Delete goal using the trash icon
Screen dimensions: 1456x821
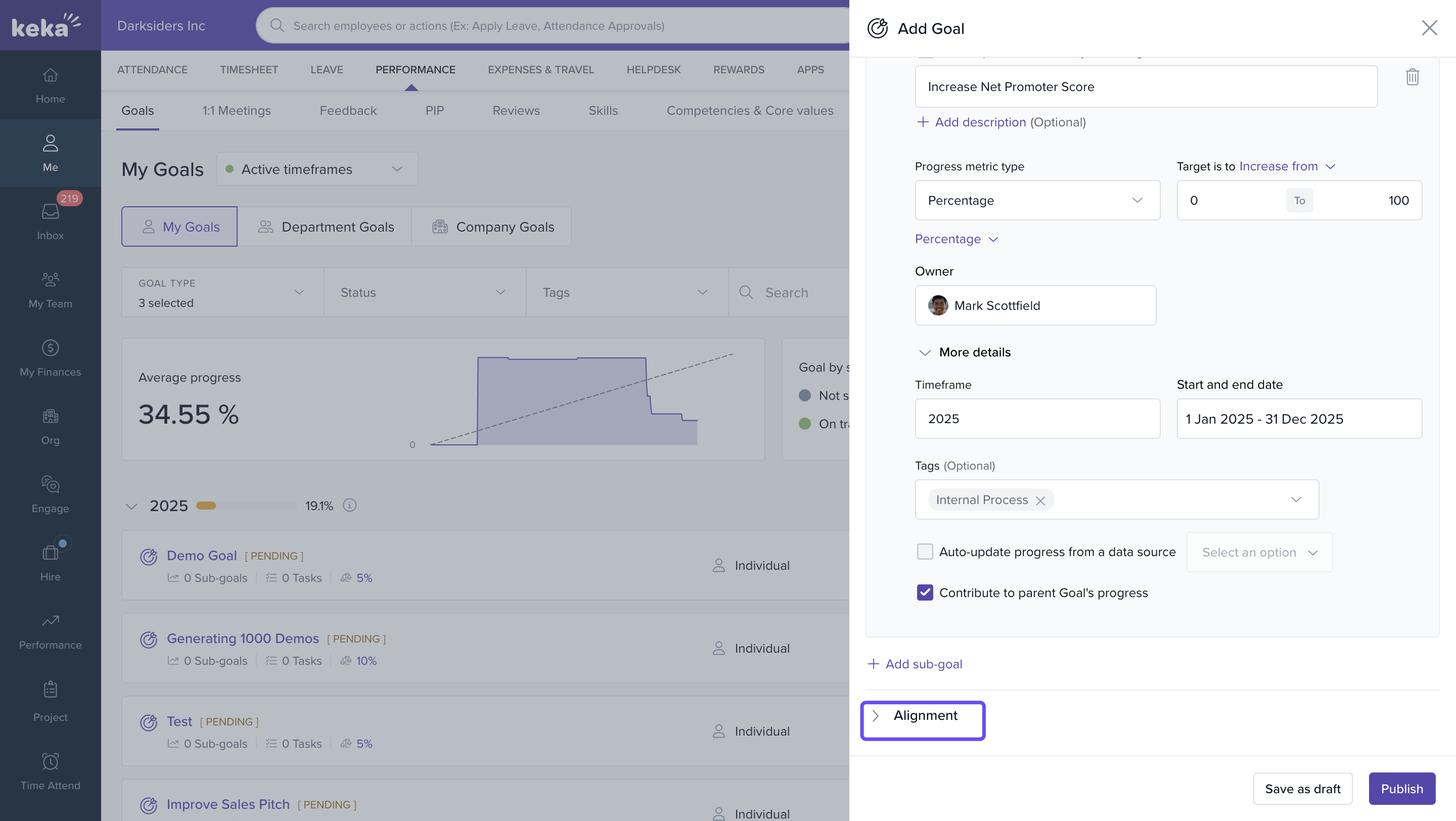click(x=1412, y=77)
